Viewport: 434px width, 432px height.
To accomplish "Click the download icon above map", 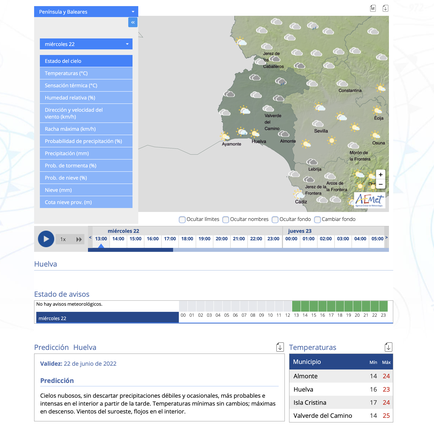I will click(x=385, y=8).
